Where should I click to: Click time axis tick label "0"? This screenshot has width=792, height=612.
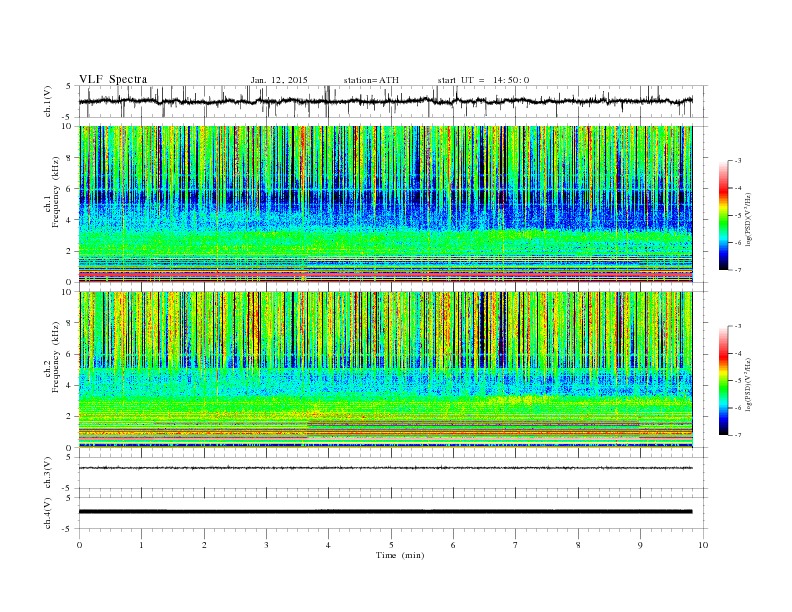[x=79, y=545]
